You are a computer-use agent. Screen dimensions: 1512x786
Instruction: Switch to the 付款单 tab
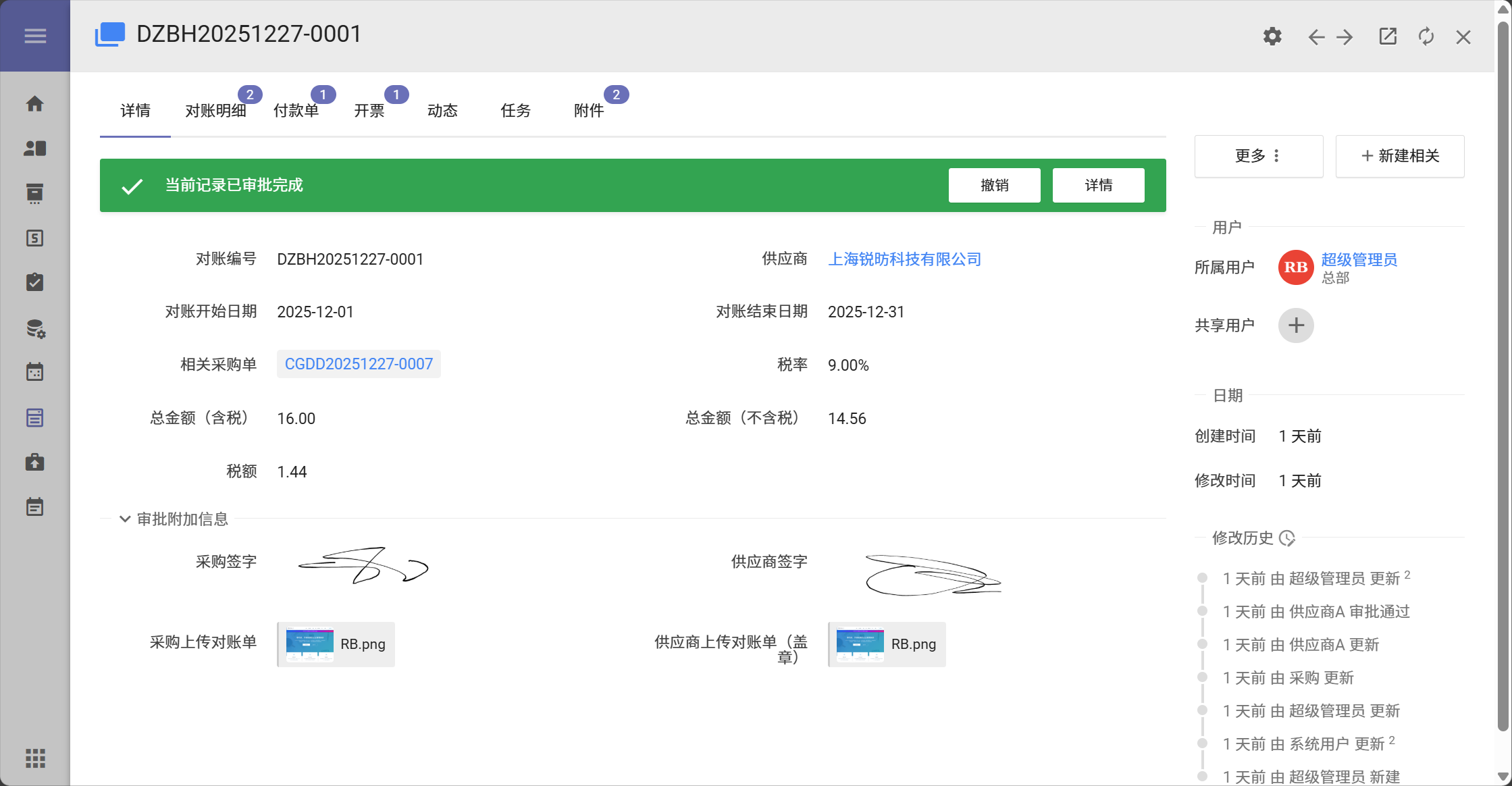coord(296,111)
